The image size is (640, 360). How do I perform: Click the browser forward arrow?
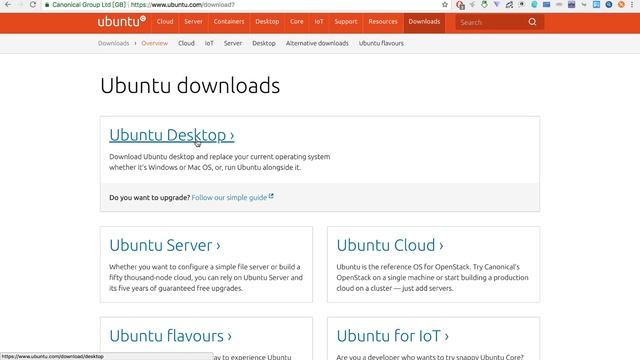pyautogui.click(x=20, y=4)
